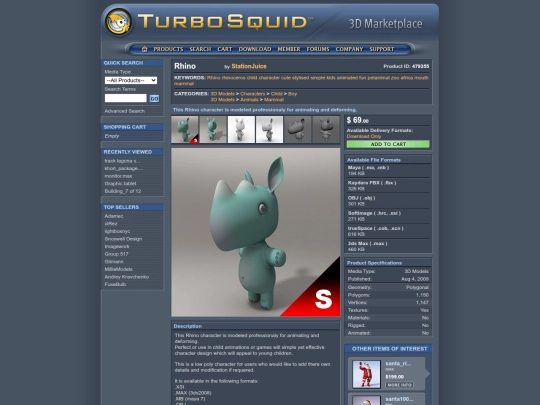This screenshot has width=540, height=405.
Task: Open top seller viRez
Action: click(111, 224)
